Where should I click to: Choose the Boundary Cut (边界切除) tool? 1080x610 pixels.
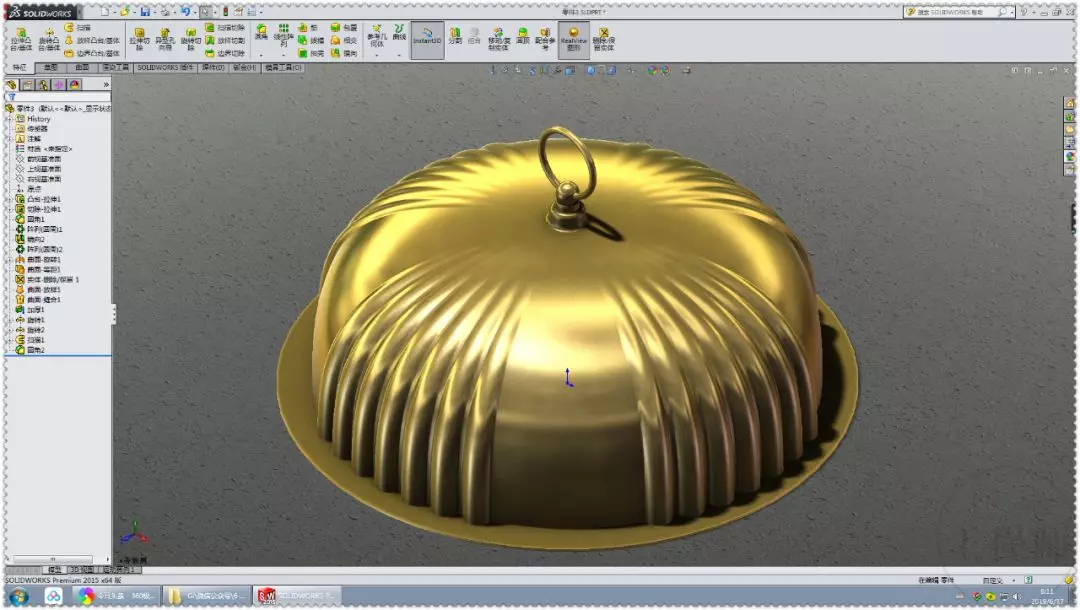[225, 53]
